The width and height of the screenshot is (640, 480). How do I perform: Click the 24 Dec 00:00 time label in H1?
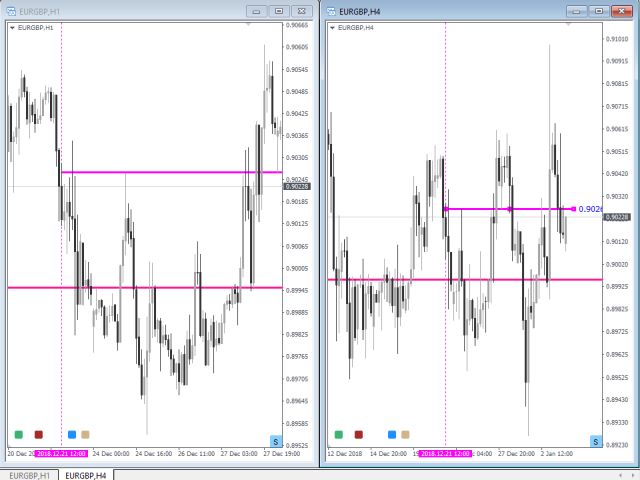click(111, 453)
